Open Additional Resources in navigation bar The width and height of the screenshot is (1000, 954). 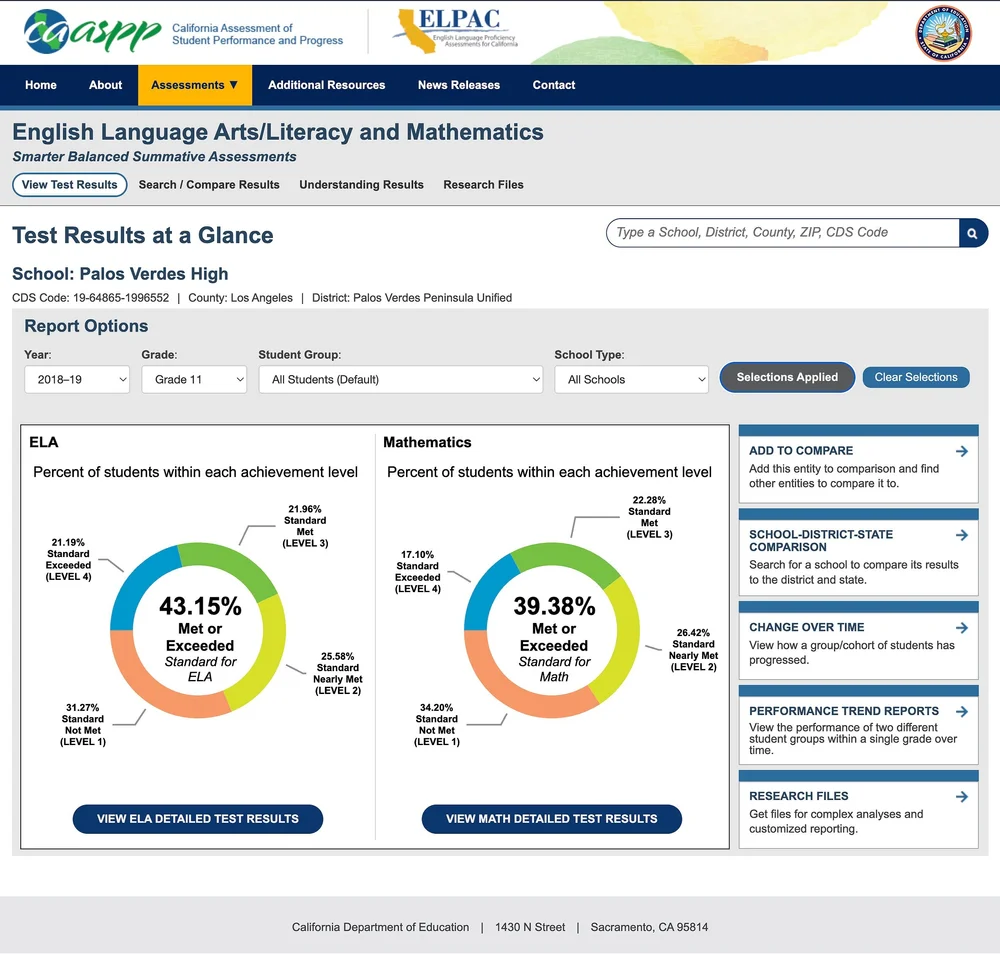point(327,85)
